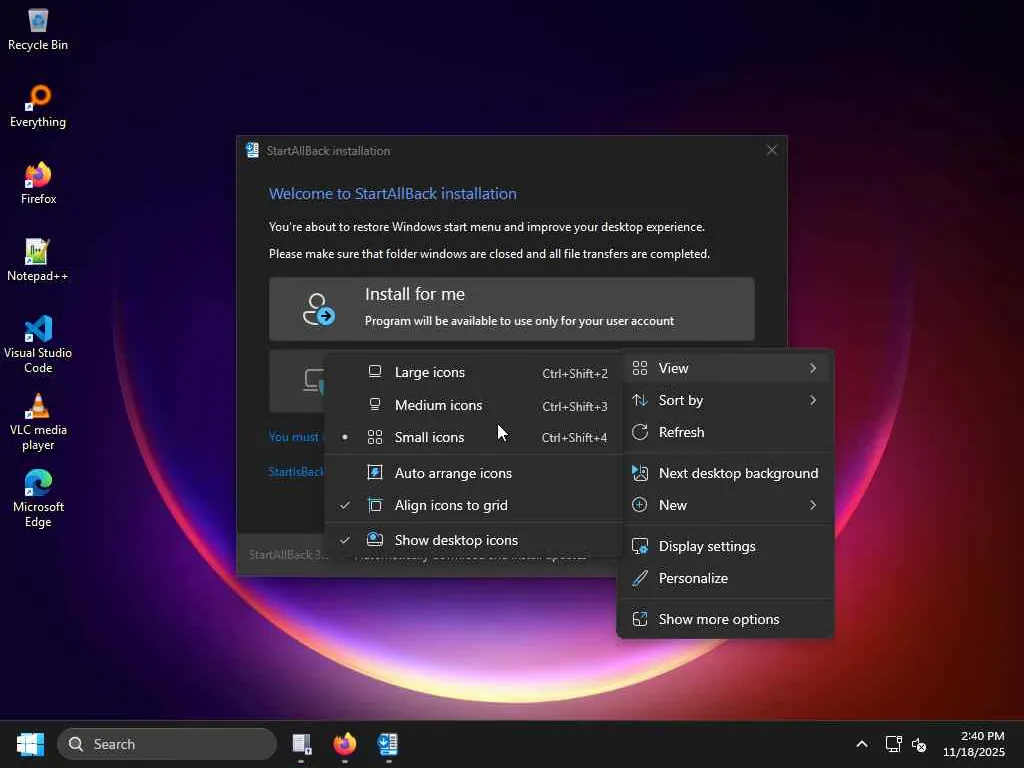Viewport: 1024px width, 768px height.
Task: Click the Ctrl+Shift+2 shortcut text
Action: point(575,374)
